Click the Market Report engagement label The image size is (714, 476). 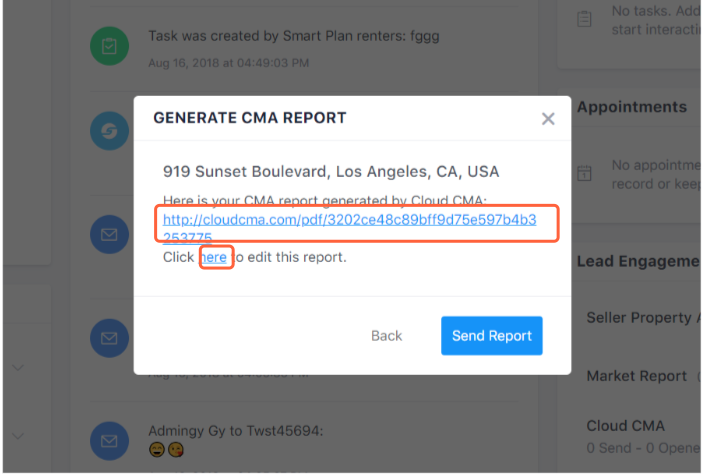pos(636,376)
